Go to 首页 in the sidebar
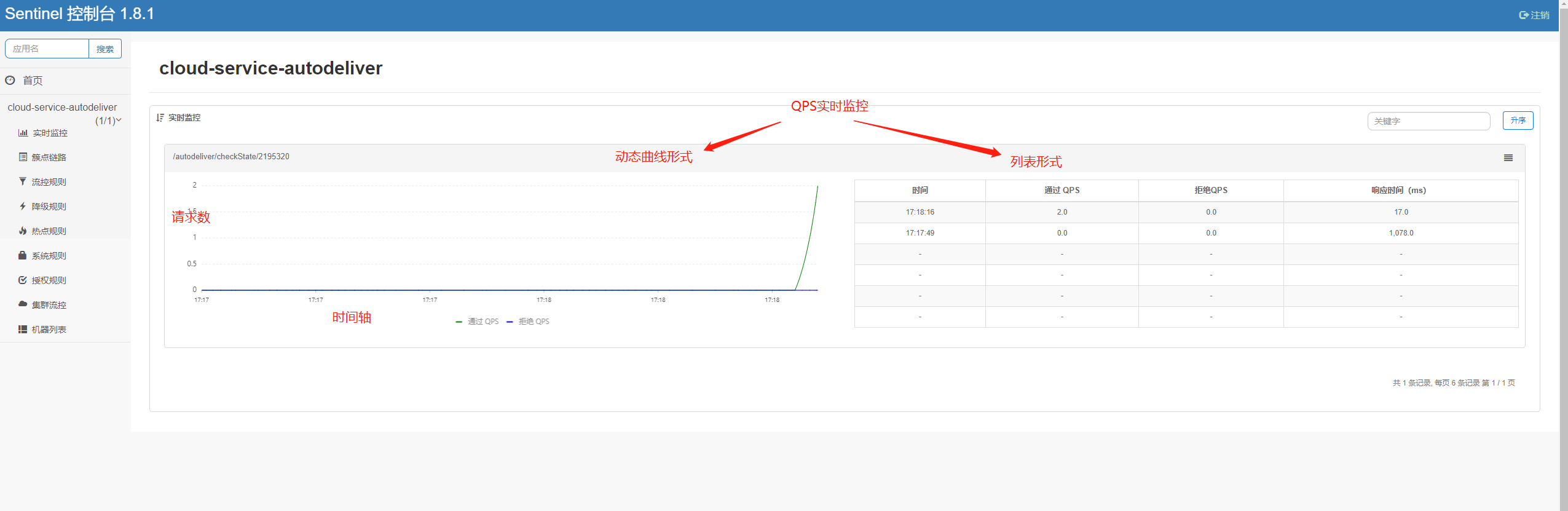The width and height of the screenshot is (1568, 511). [x=33, y=81]
